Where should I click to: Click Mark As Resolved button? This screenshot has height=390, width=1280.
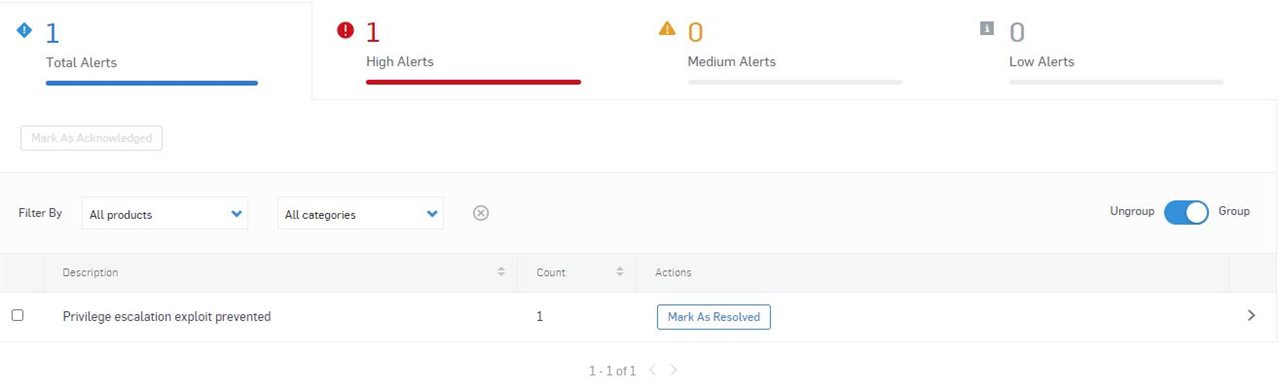tap(714, 317)
